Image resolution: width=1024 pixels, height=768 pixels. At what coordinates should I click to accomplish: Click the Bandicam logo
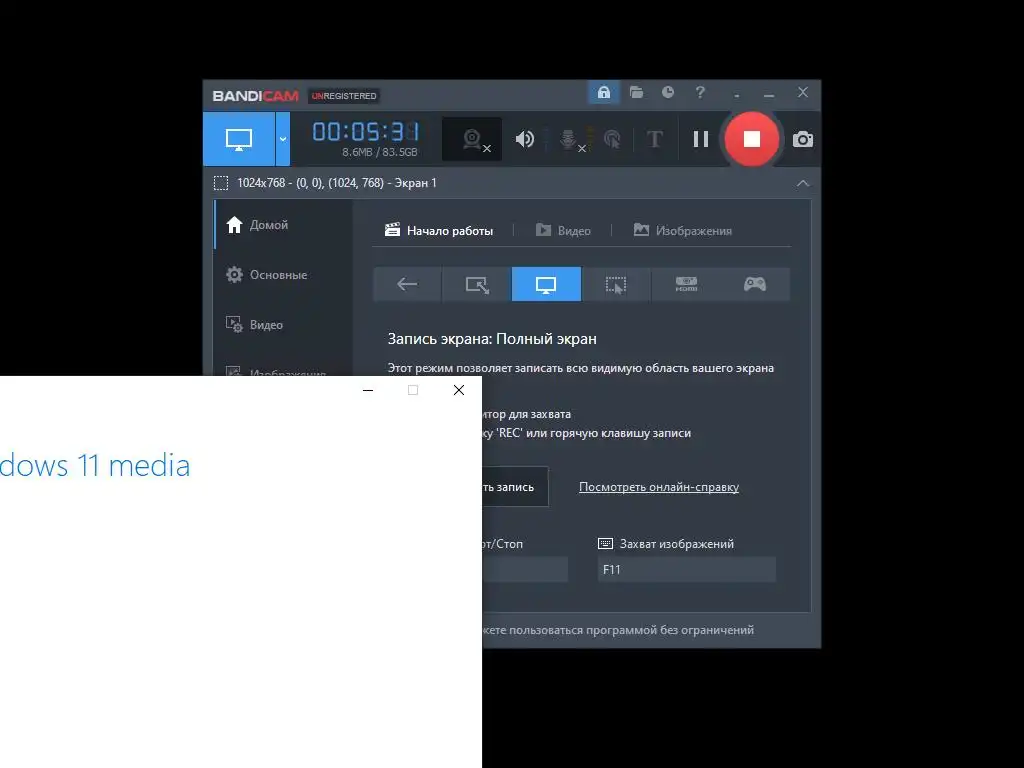click(255, 96)
